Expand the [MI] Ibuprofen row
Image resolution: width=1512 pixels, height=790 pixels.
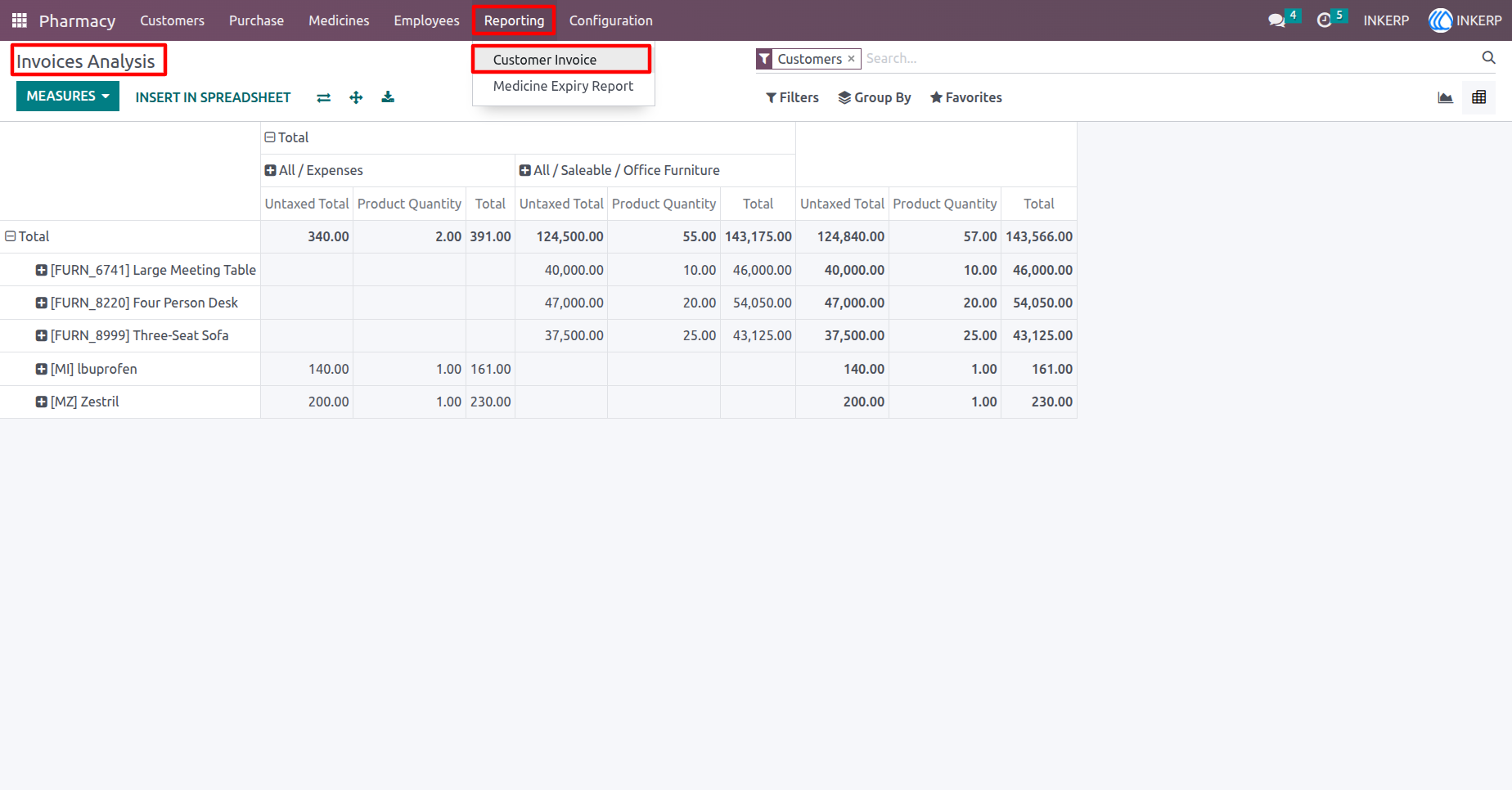click(x=86, y=369)
